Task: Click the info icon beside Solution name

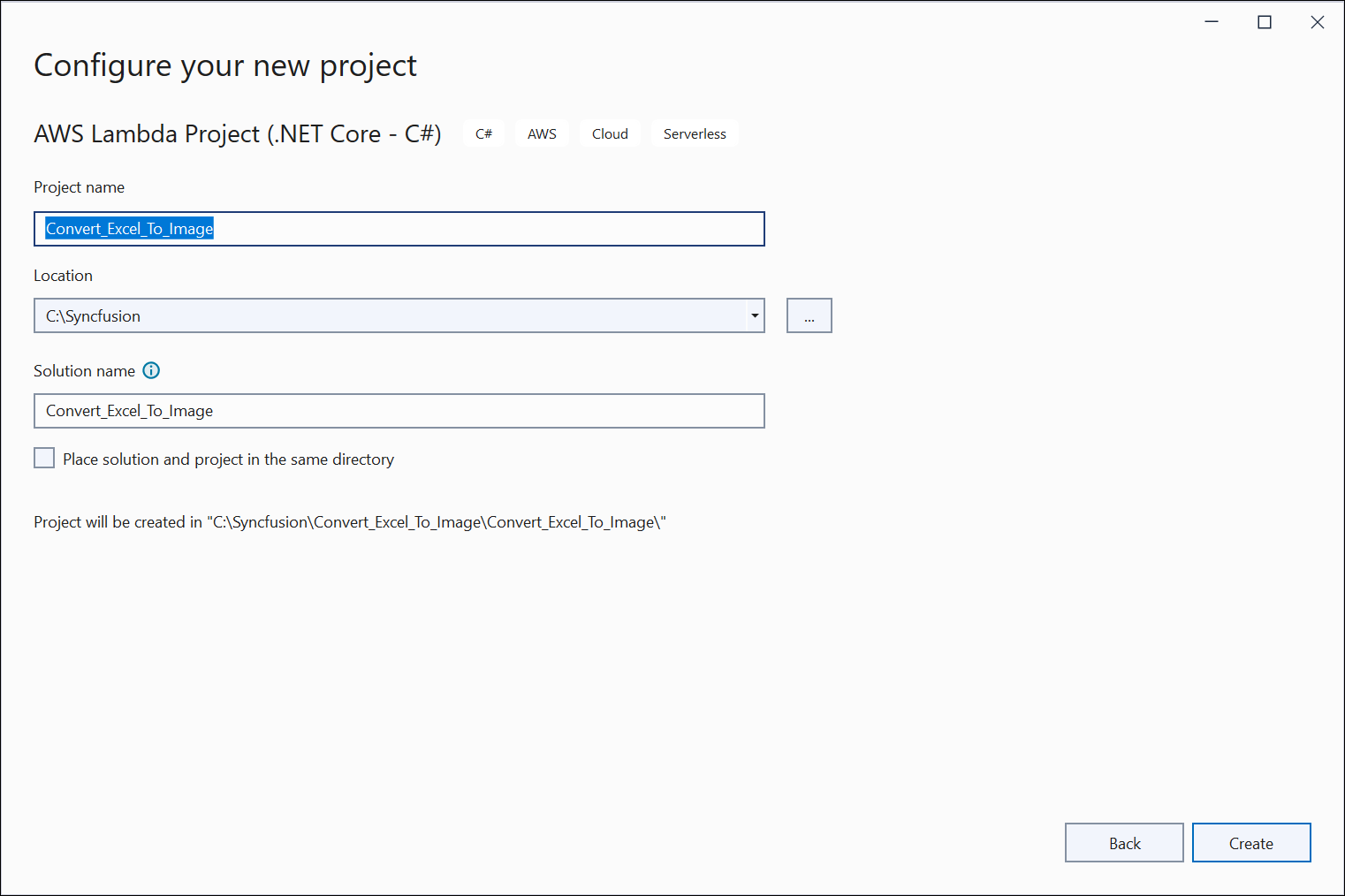Action: coord(151,371)
